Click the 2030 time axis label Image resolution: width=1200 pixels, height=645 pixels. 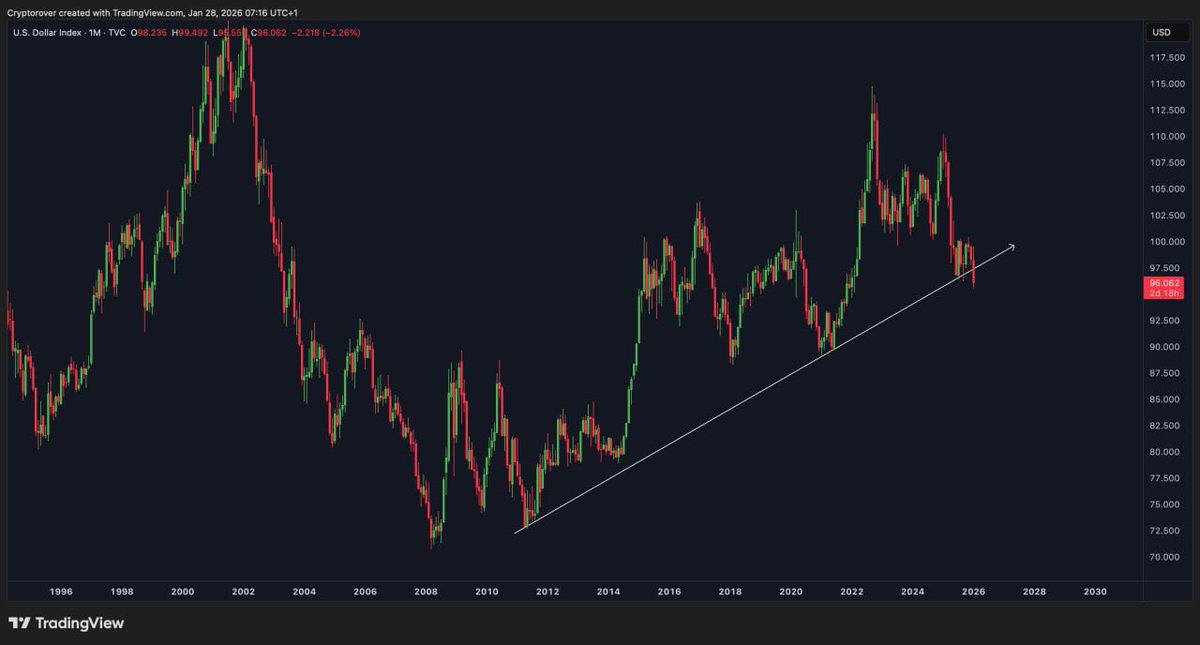1095,592
